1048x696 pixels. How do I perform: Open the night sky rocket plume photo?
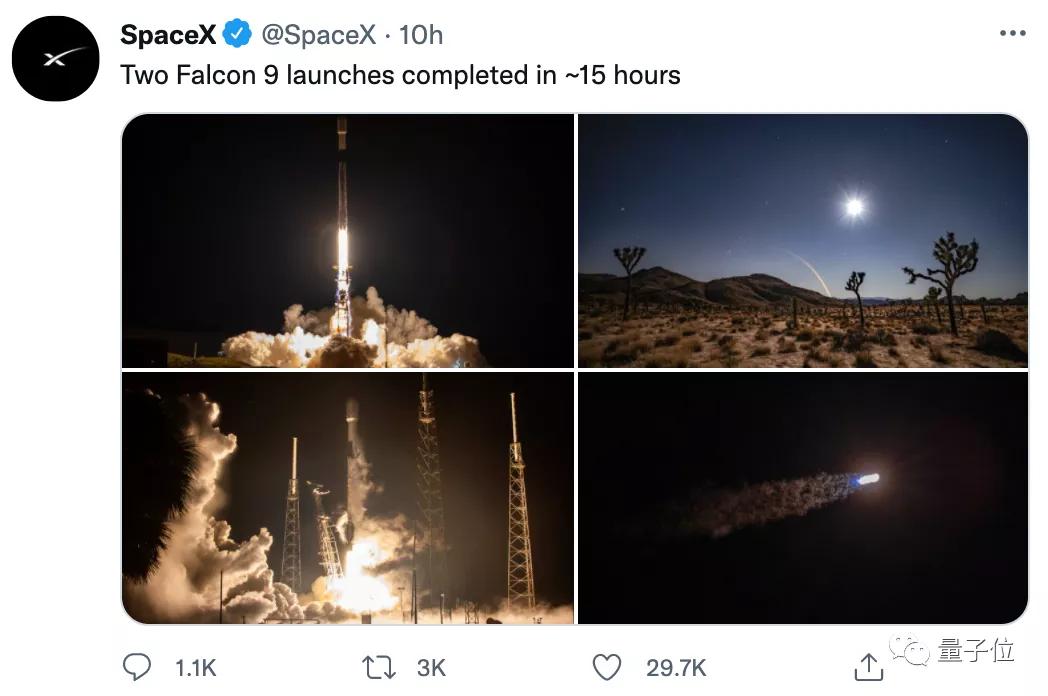coord(802,496)
